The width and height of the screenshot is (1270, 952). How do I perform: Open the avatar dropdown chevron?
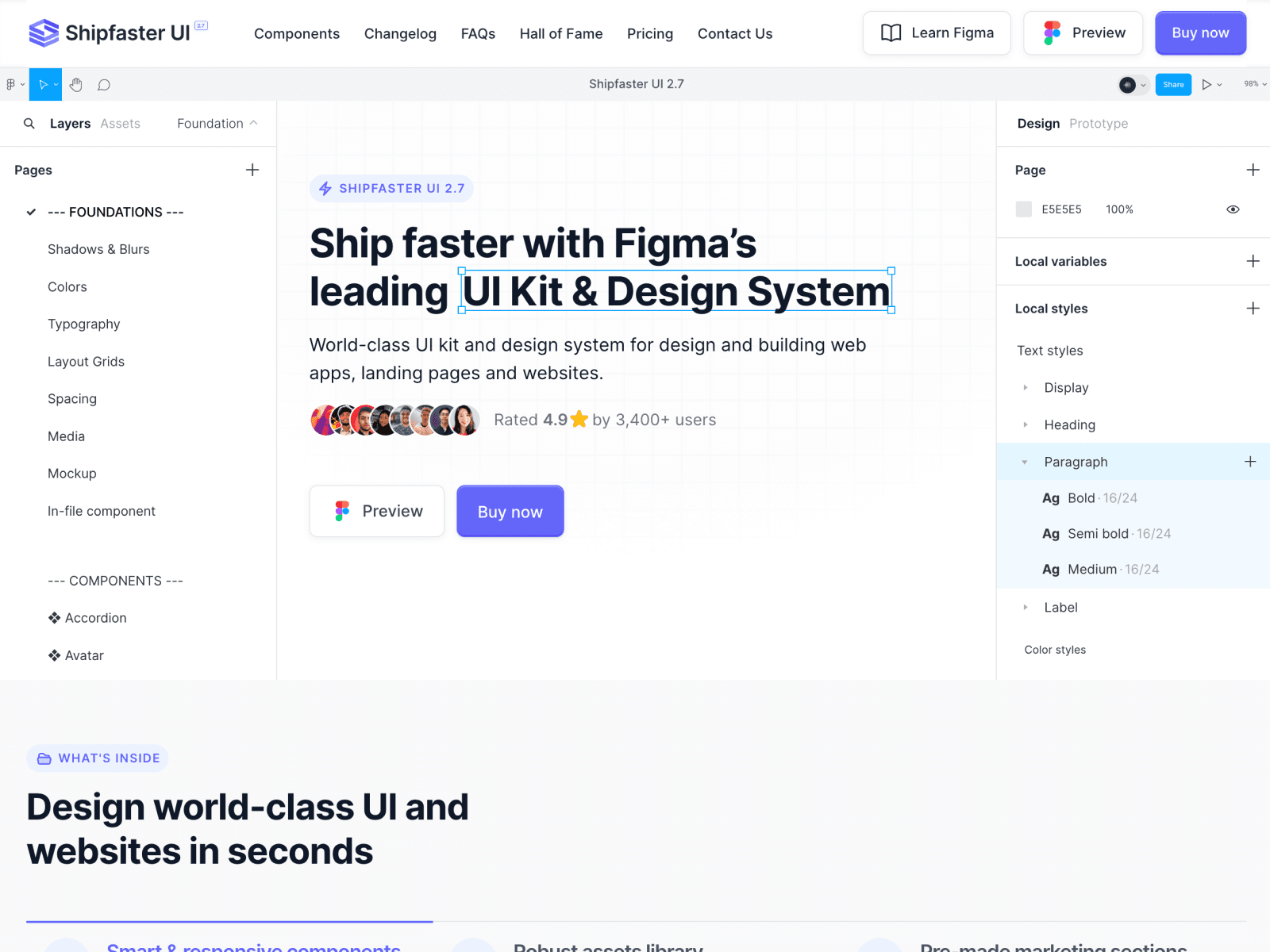[1143, 85]
